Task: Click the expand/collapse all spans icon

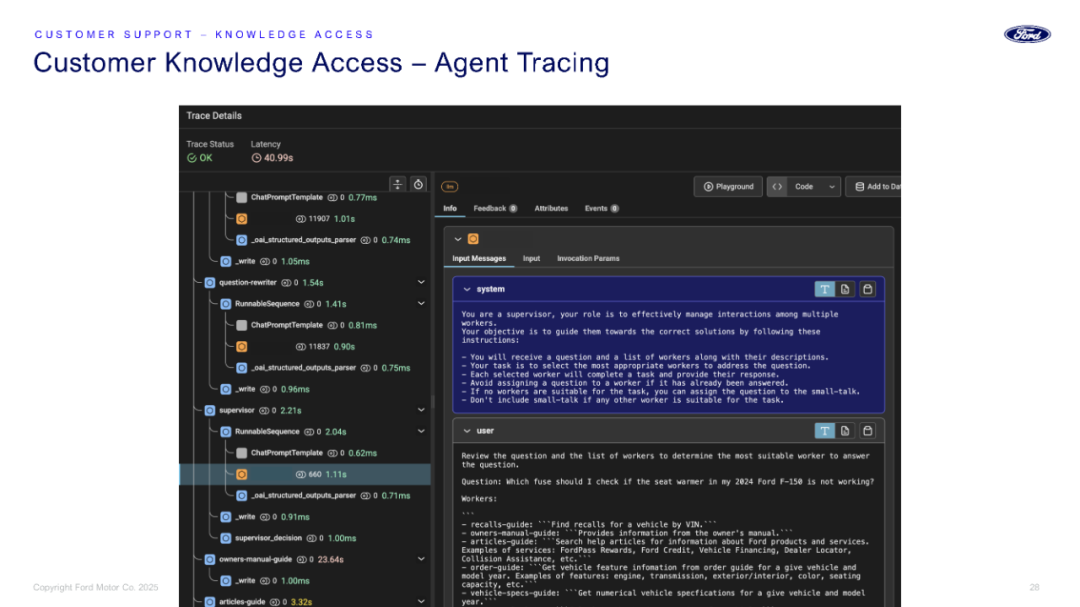Action: point(397,184)
